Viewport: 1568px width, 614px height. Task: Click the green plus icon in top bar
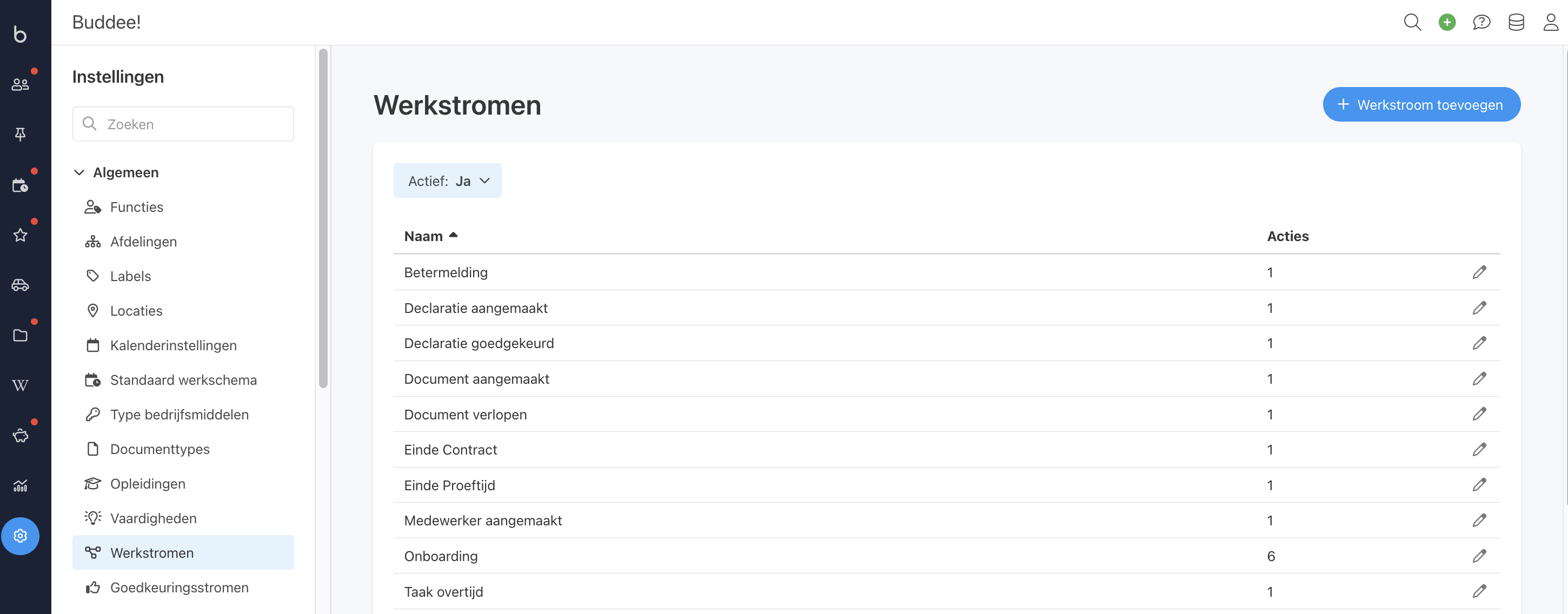click(1447, 23)
